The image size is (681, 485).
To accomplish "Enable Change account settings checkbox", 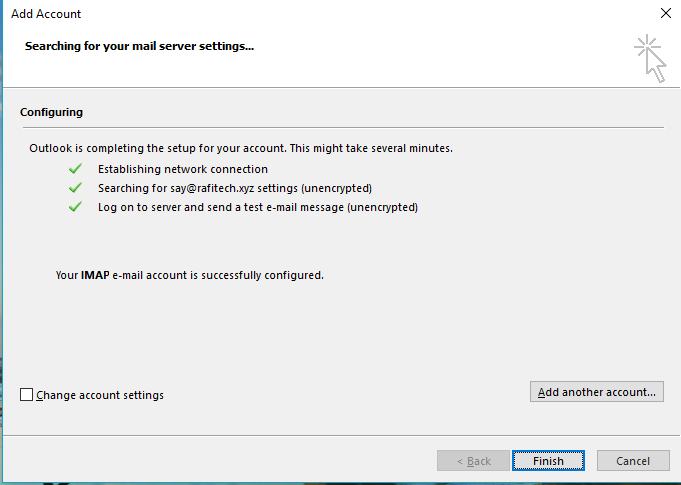I will [x=26, y=395].
